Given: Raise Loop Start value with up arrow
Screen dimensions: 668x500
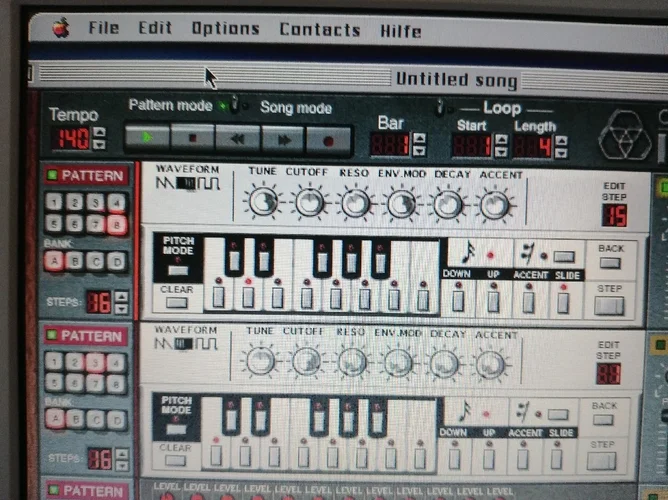Looking at the screenshot, I should point(501,139).
